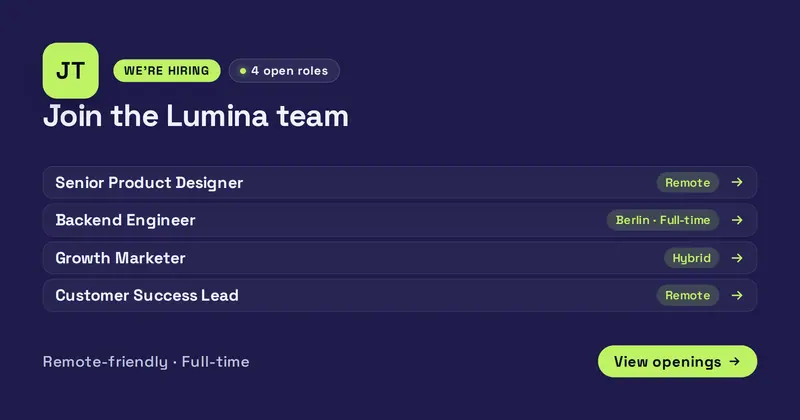Click the green status dot beside open roles

point(243,71)
